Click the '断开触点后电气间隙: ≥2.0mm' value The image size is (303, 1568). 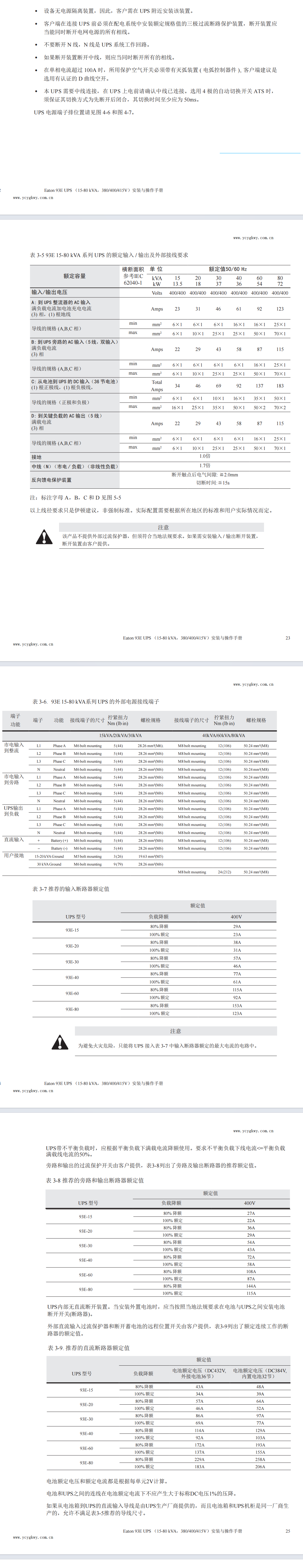point(204,475)
